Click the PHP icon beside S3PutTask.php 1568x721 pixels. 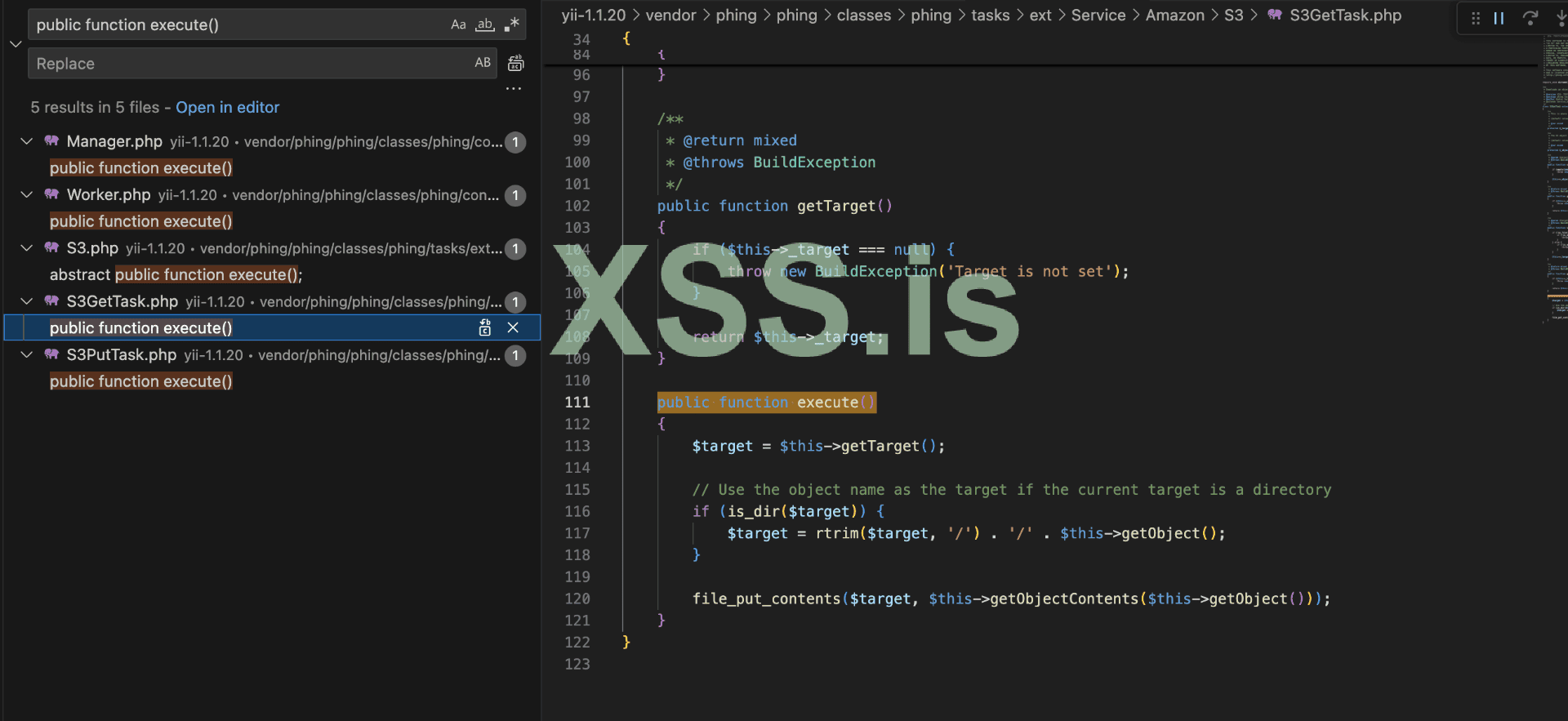click(51, 354)
